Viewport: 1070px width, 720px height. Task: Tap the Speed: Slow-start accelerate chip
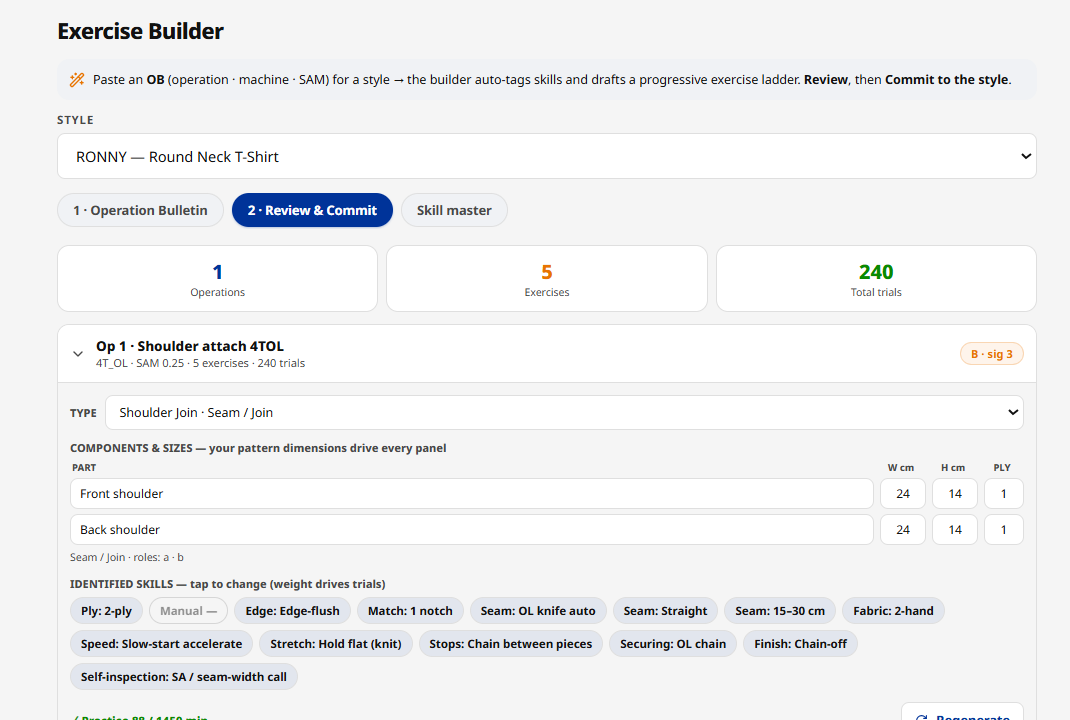point(162,644)
